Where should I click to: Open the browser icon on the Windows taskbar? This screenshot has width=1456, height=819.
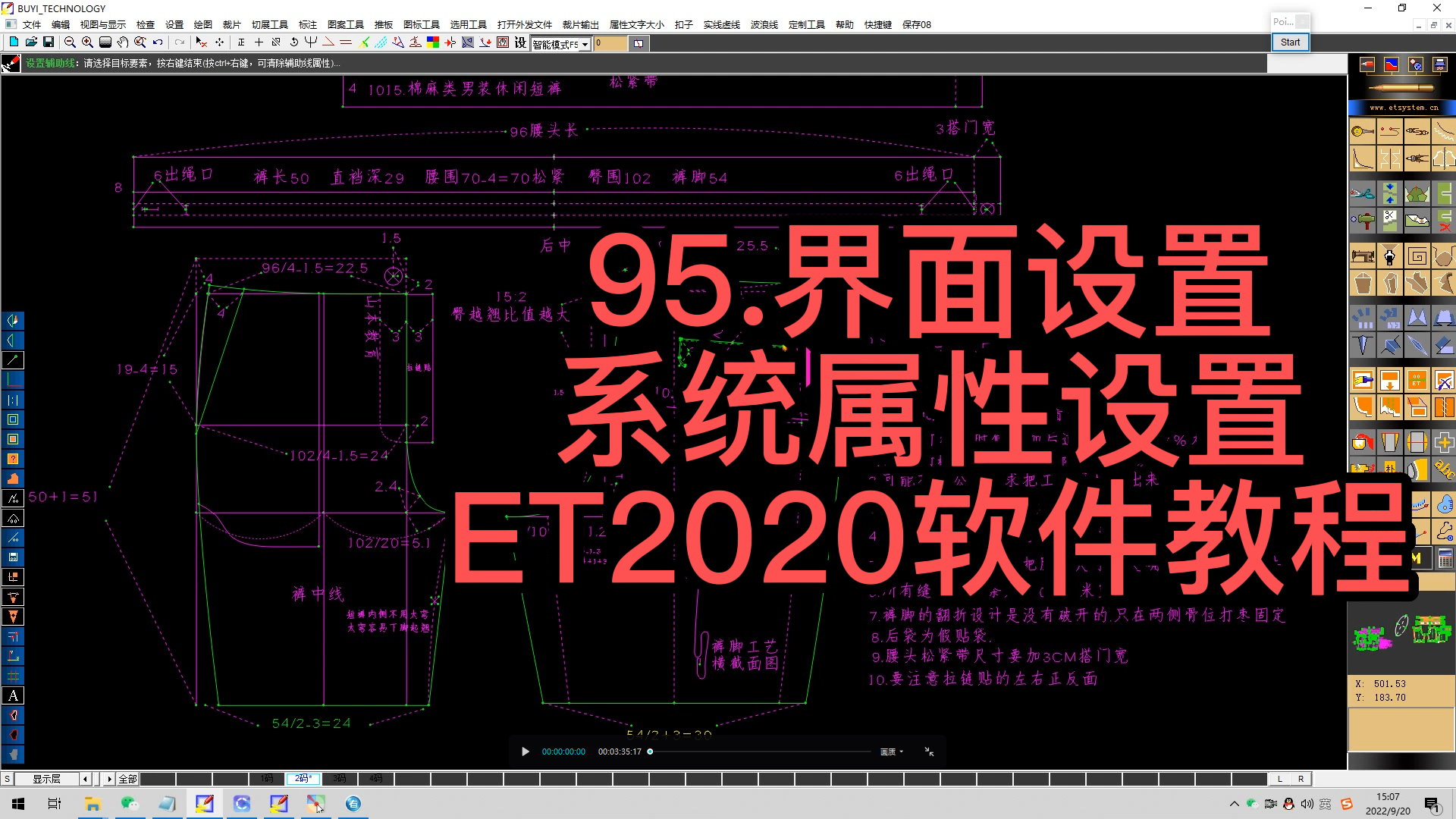[x=241, y=804]
